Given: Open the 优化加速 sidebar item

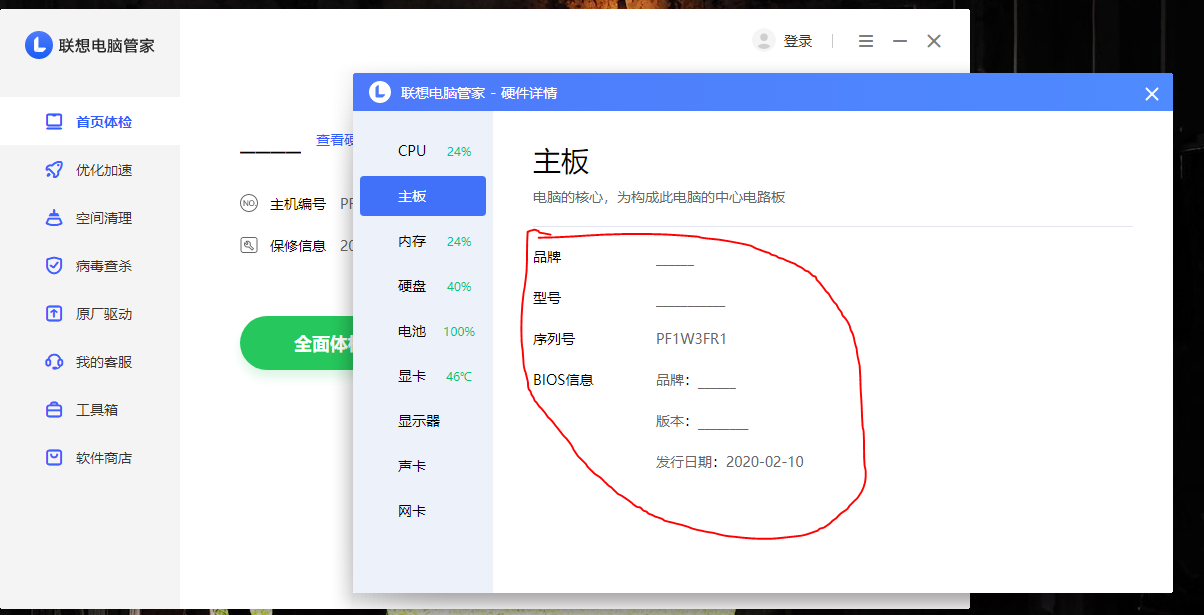Looking at the screenshot, I should [90, 170].
